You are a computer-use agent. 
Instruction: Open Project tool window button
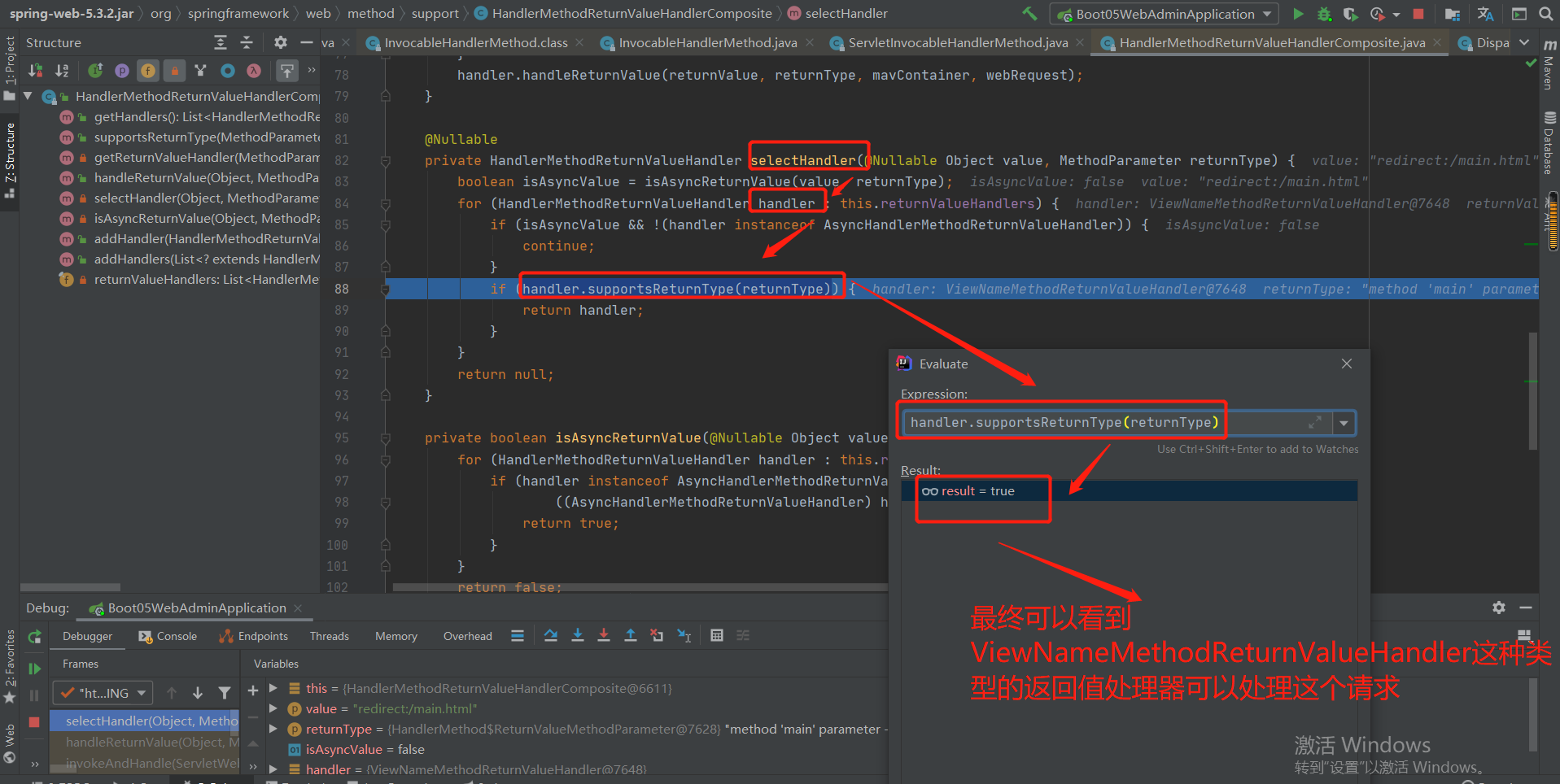coord(9,67)
